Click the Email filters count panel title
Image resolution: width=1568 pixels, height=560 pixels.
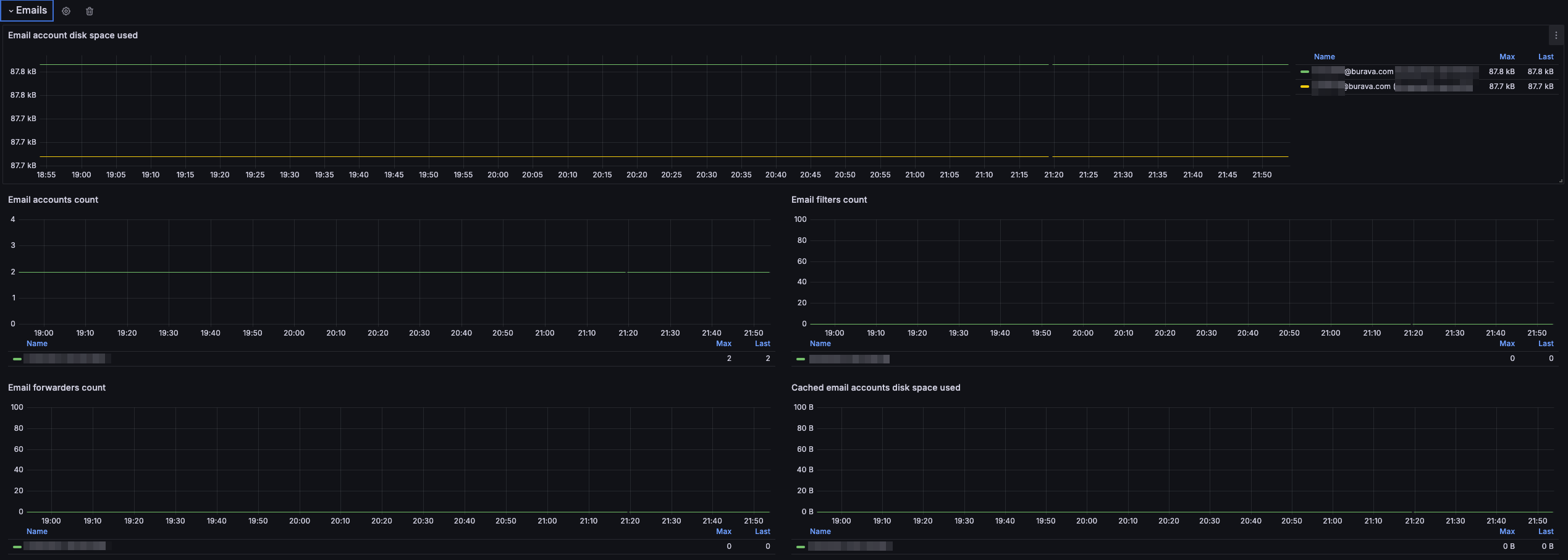(829, 200)
